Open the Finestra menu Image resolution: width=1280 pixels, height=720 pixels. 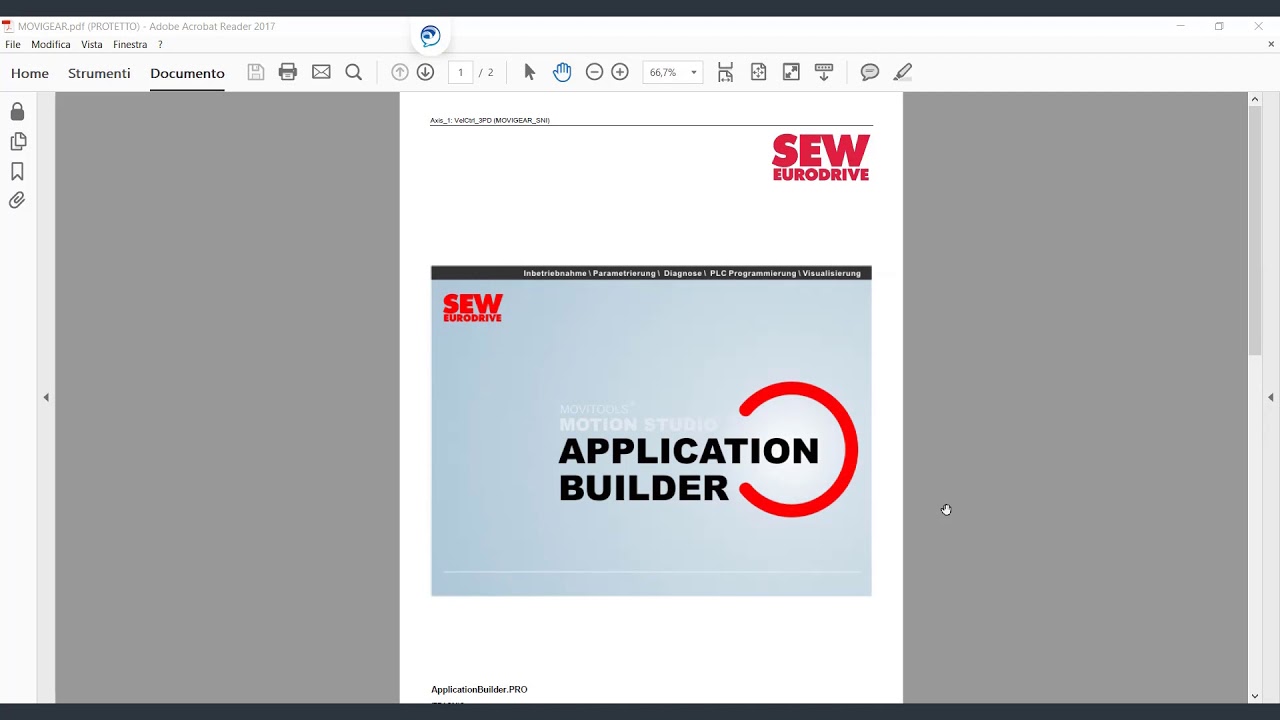(x=130, y=44)
